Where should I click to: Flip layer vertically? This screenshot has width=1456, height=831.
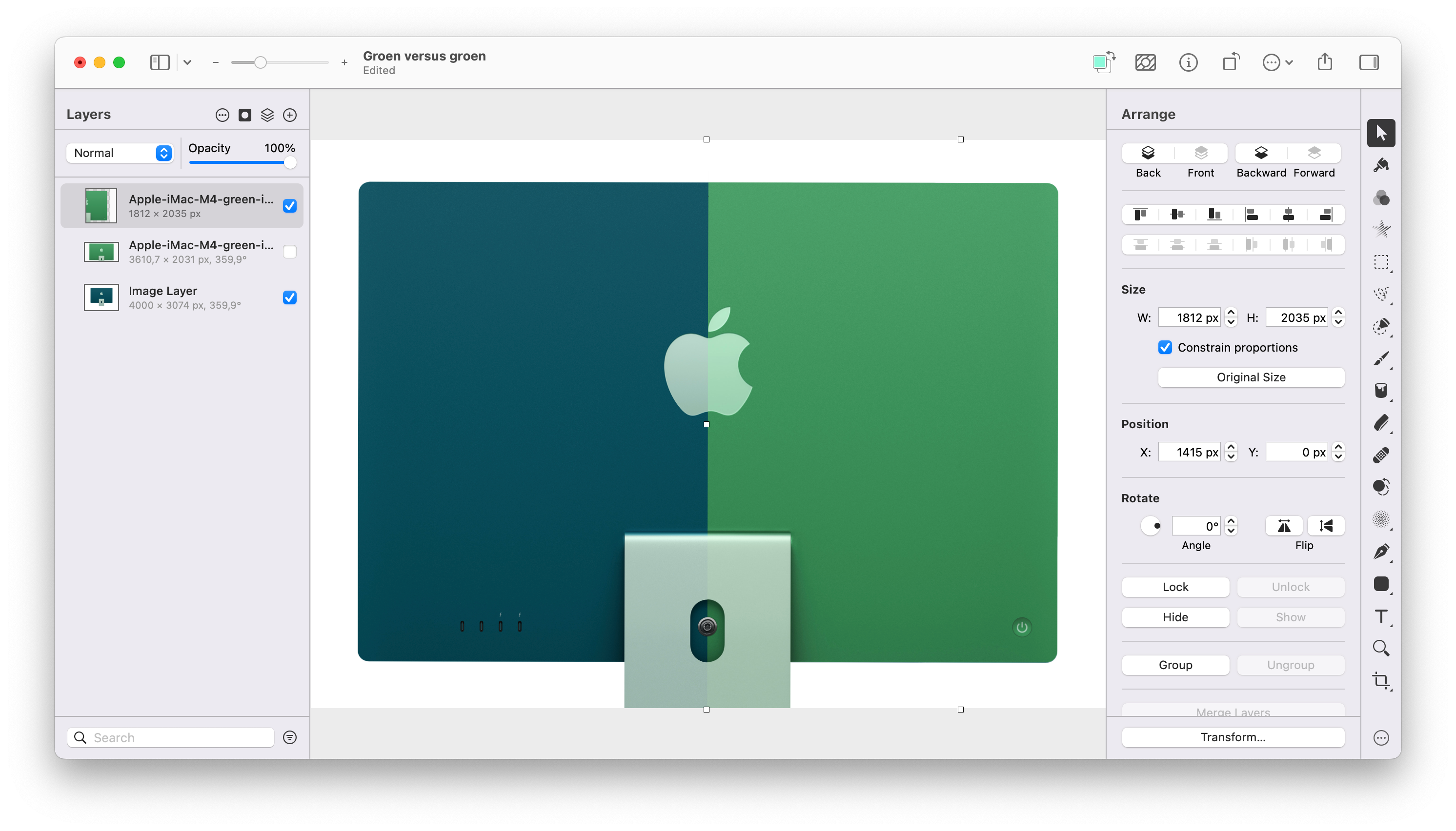point(1326,526)
